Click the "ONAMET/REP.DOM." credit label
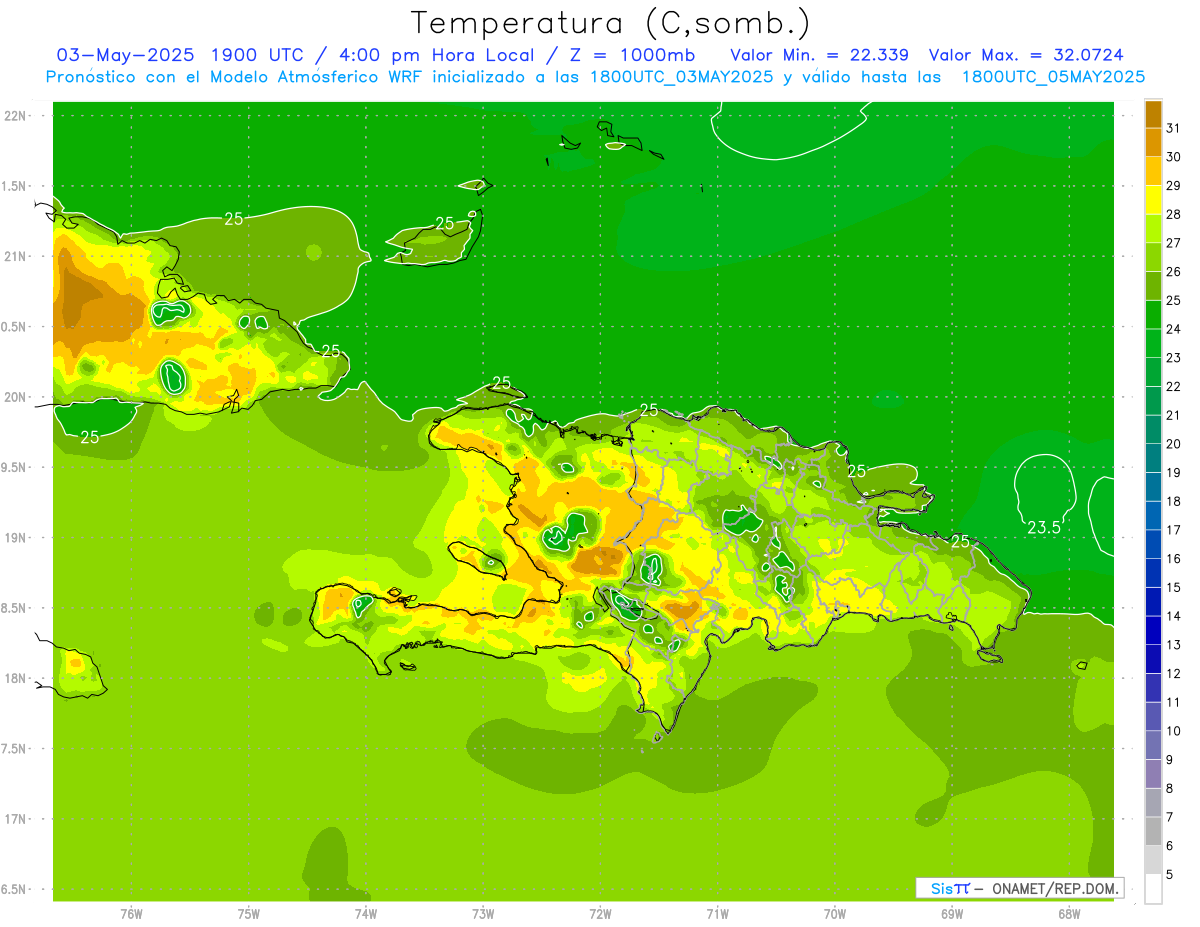1200x927 pixels. [x=1055, y=888]
